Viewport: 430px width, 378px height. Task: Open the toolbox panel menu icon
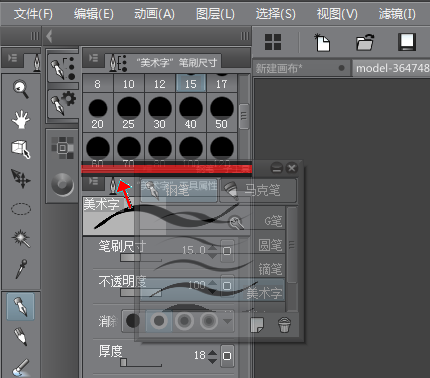point(12,58)
